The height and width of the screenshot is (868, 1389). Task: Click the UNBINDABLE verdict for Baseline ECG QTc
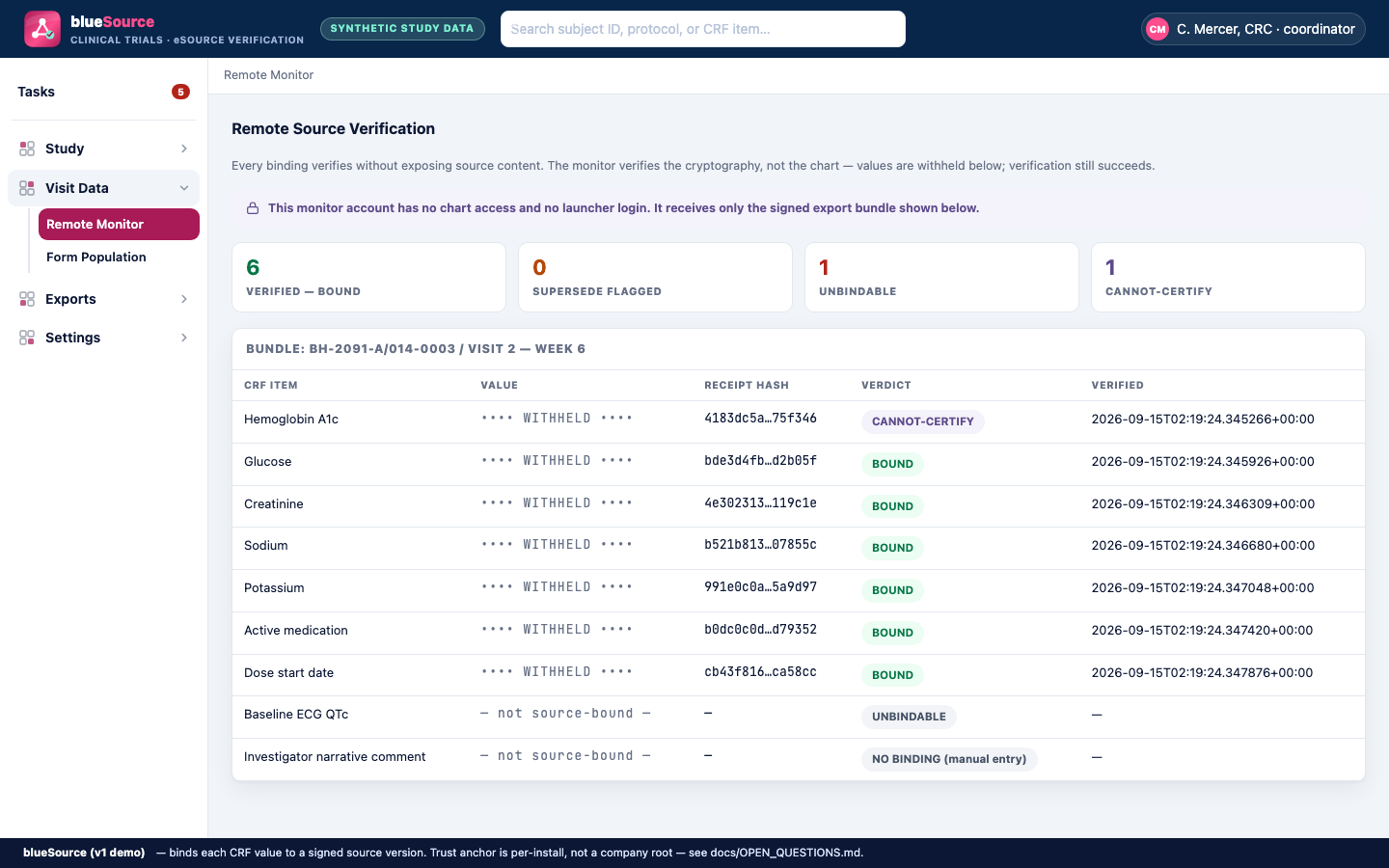pyautogui.click(x=909, y=717)
